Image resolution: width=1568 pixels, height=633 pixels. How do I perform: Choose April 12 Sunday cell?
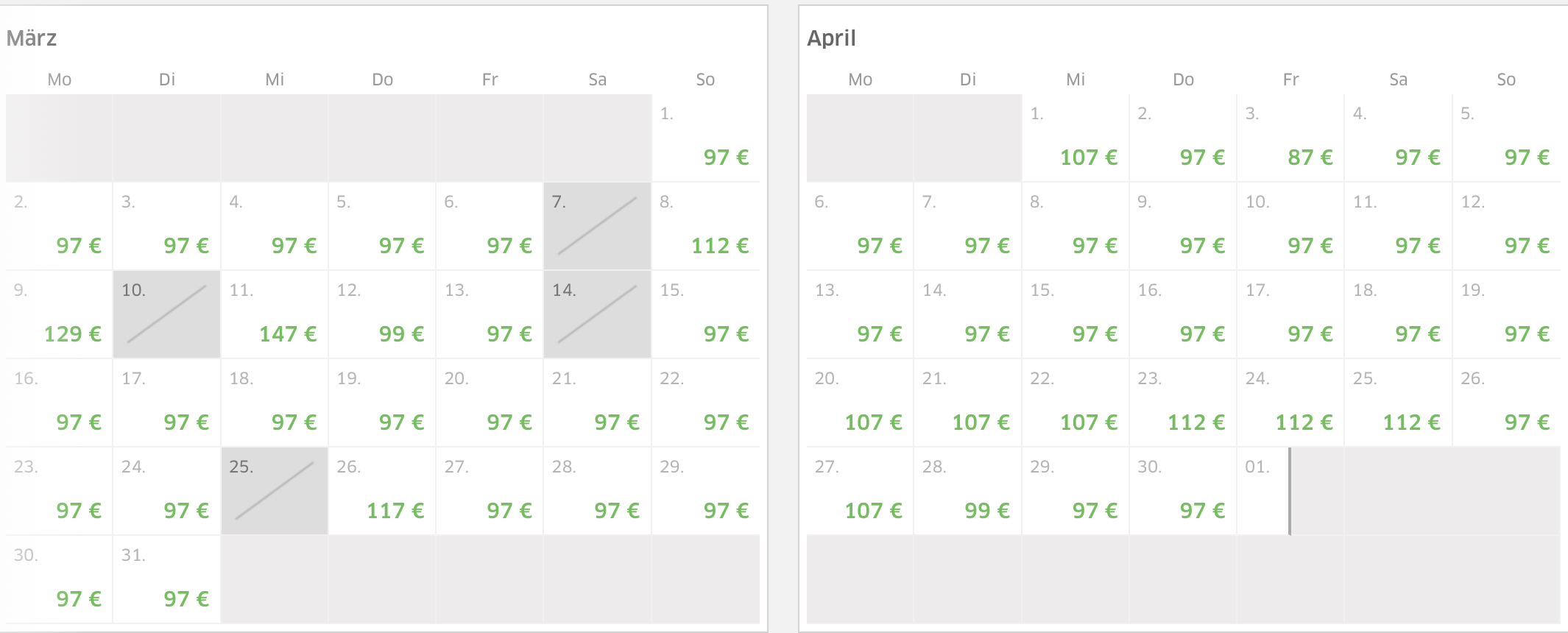point(1506,227)
